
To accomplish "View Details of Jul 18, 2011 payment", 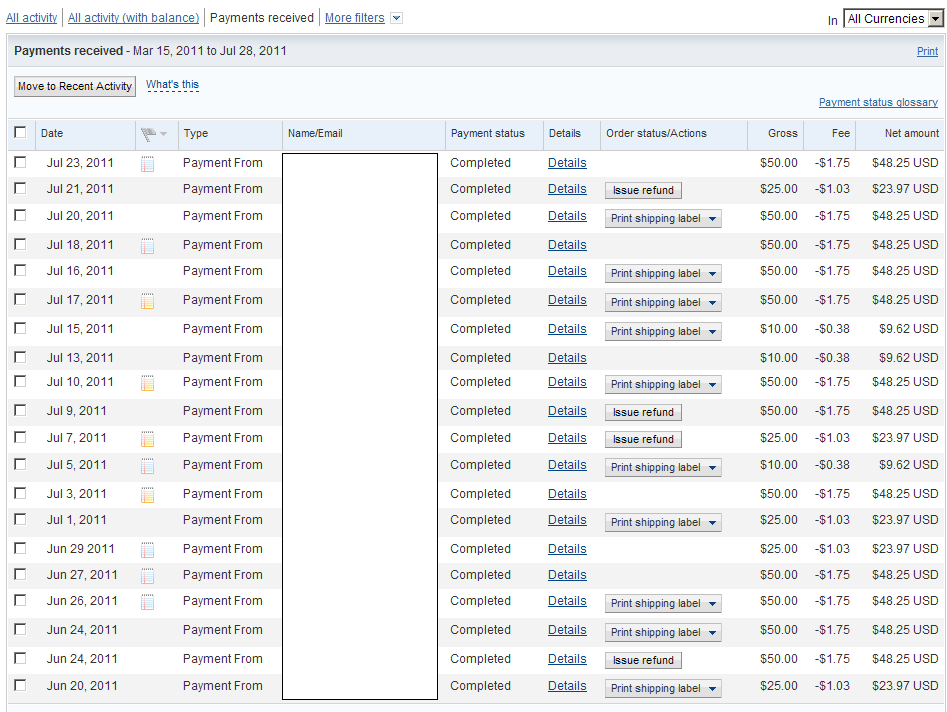I will (x=567, y=245).
